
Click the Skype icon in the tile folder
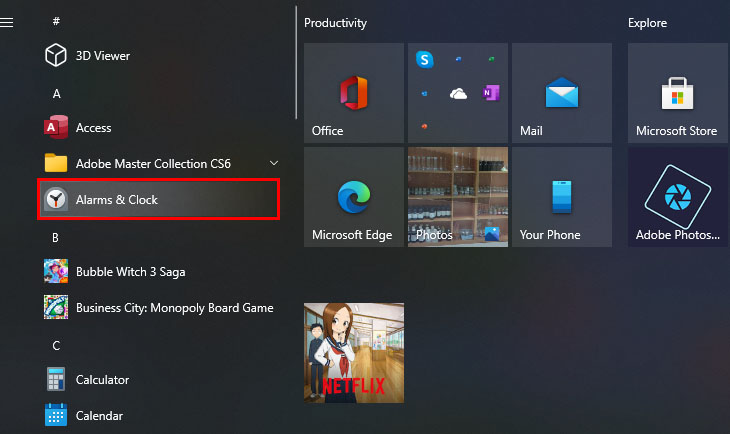point(425,60)
